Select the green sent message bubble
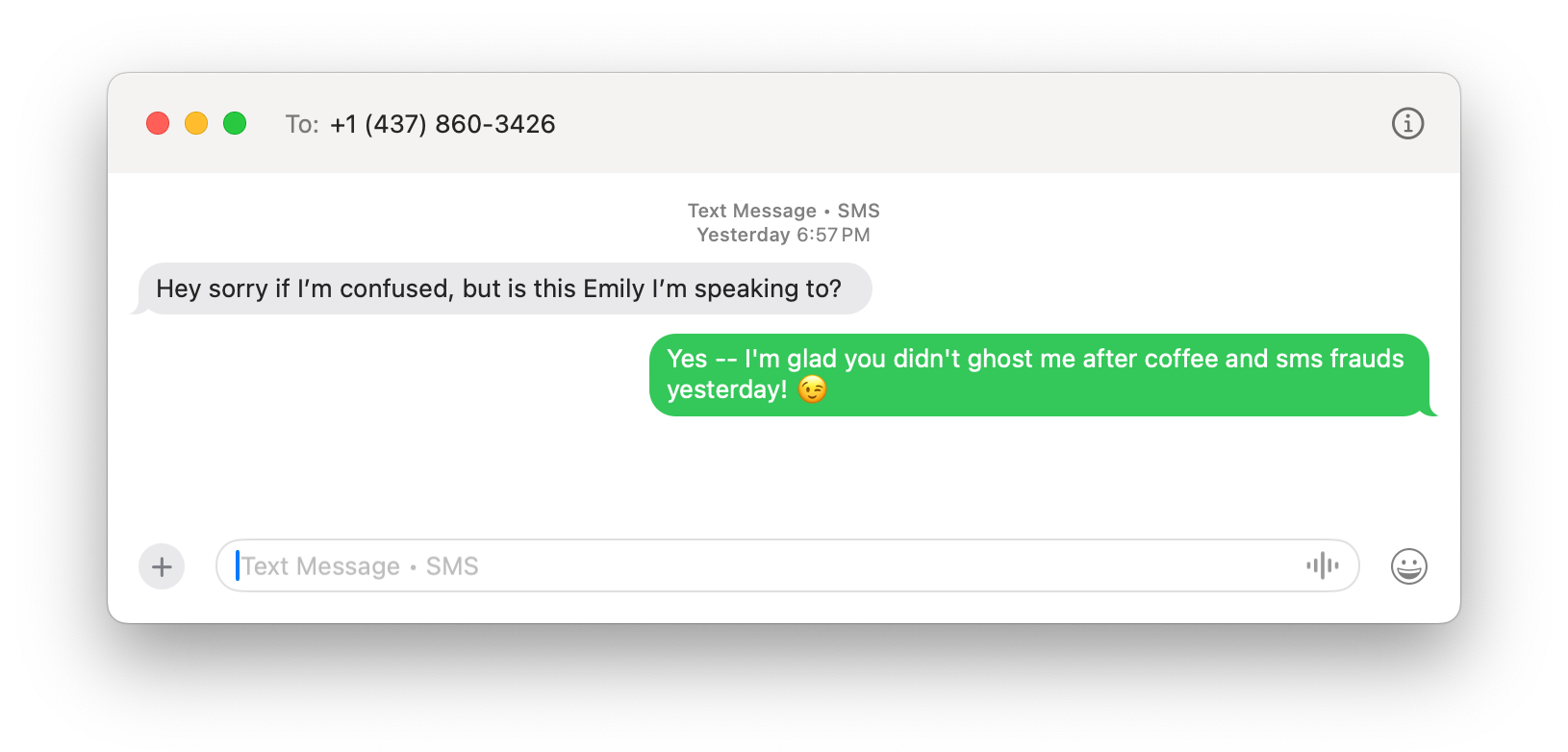This screenshot has height=752, width=1568. [1041, 375]
